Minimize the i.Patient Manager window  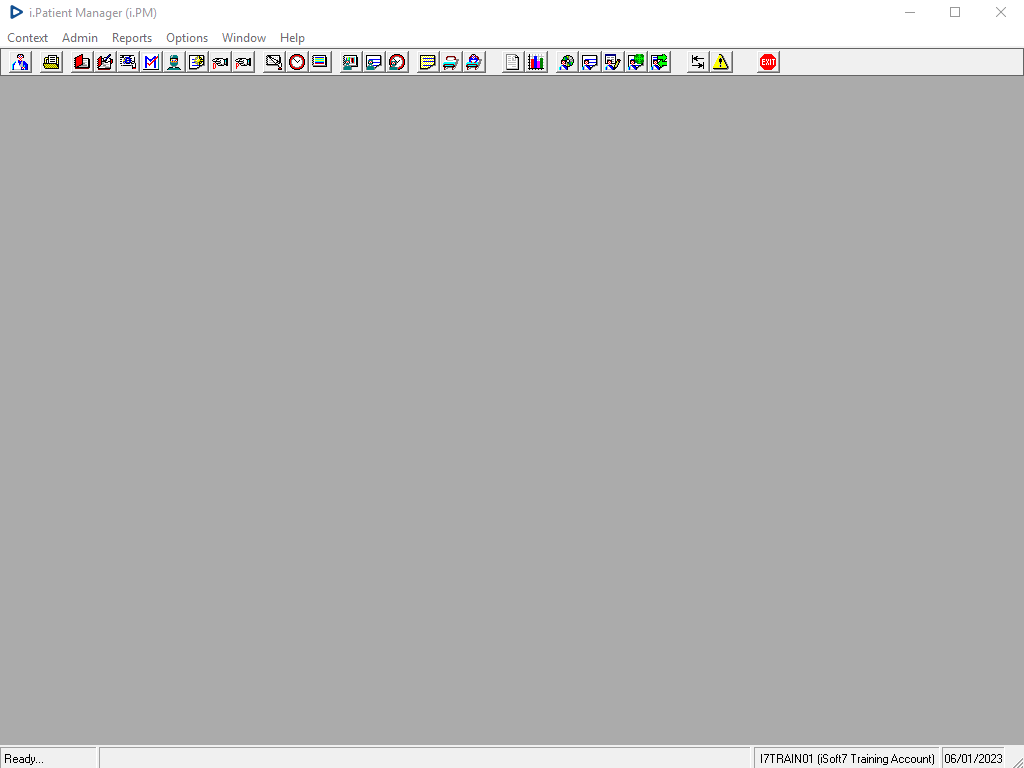(910, 12)
